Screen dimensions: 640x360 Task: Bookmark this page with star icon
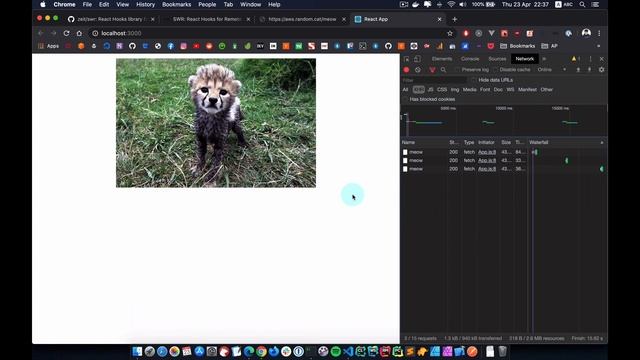pos(450,33)
